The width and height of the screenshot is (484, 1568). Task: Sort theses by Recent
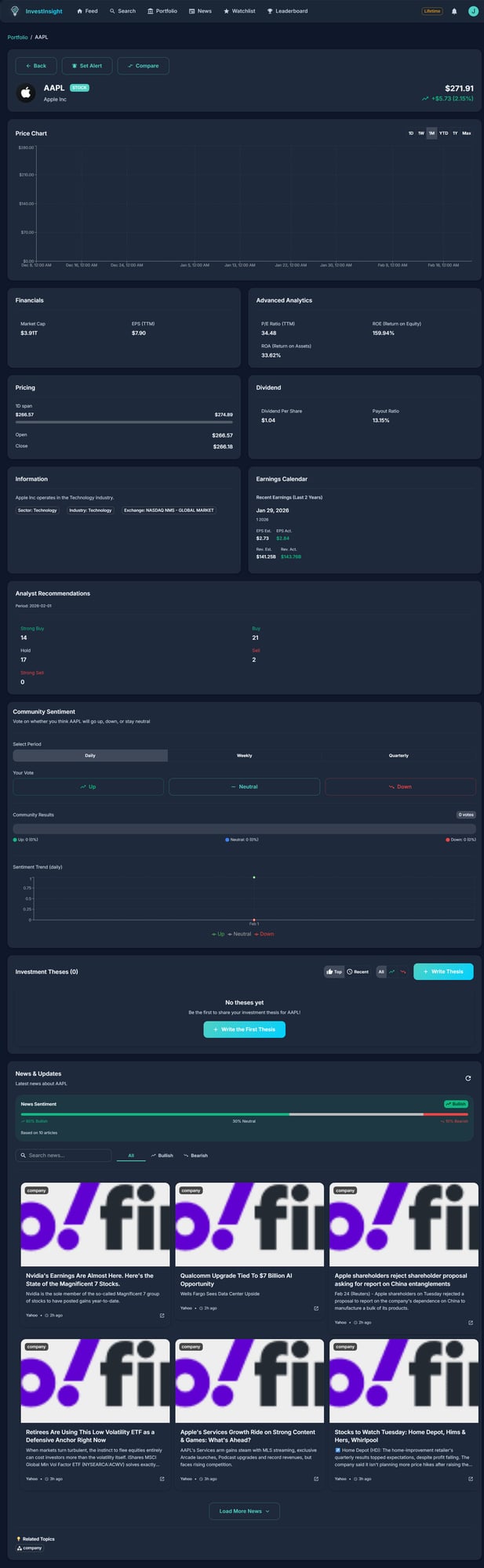[x=358, y=971]
